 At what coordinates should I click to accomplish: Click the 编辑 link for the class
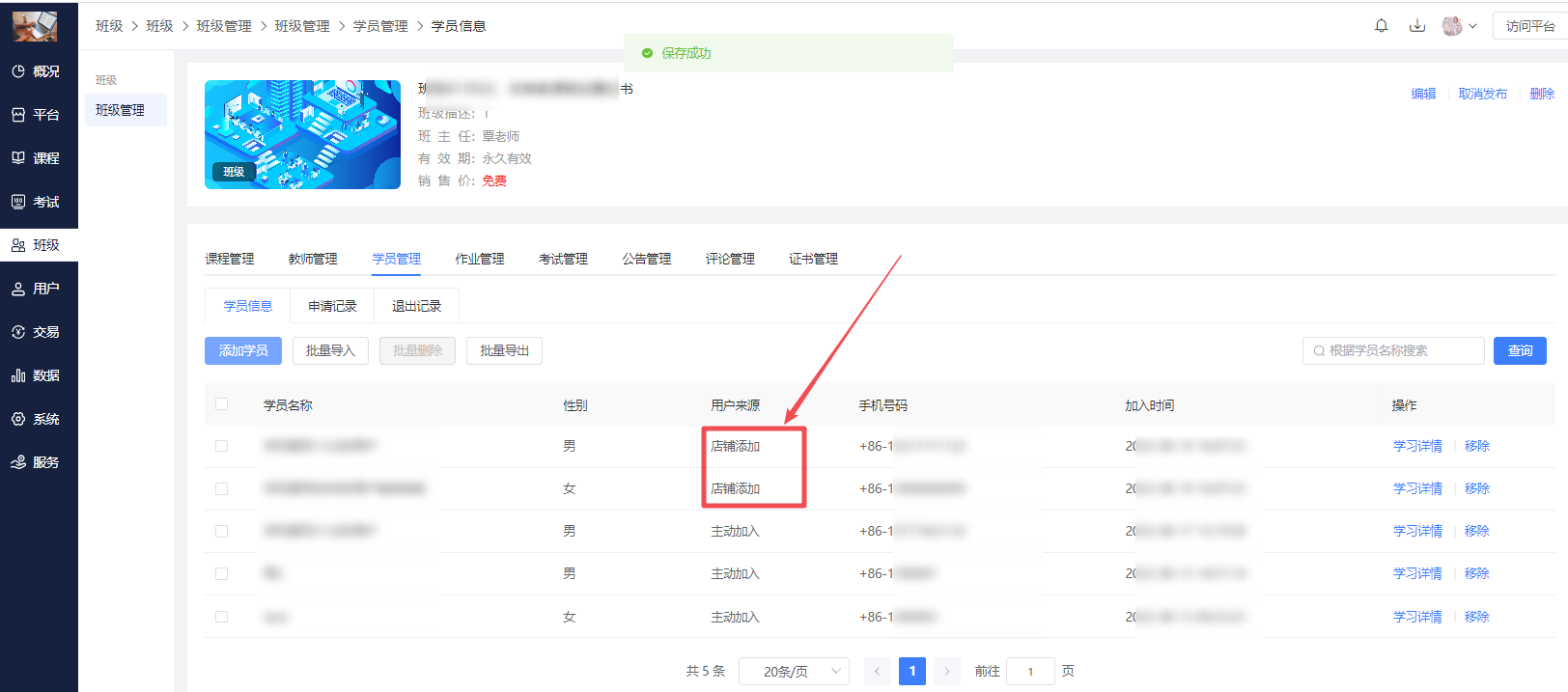(1423, 94)
